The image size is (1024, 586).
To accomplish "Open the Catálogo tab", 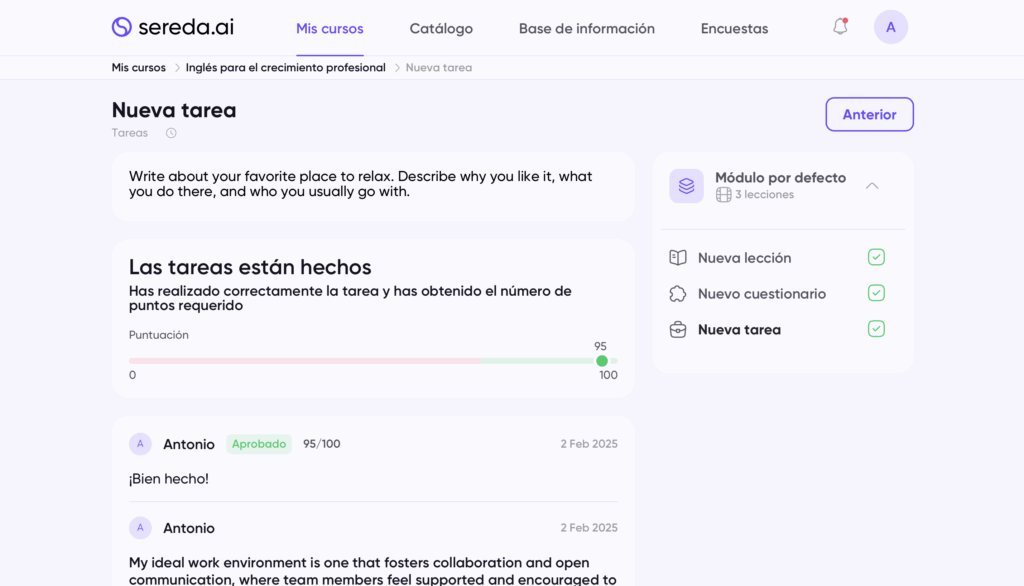I will pos(441,29).
